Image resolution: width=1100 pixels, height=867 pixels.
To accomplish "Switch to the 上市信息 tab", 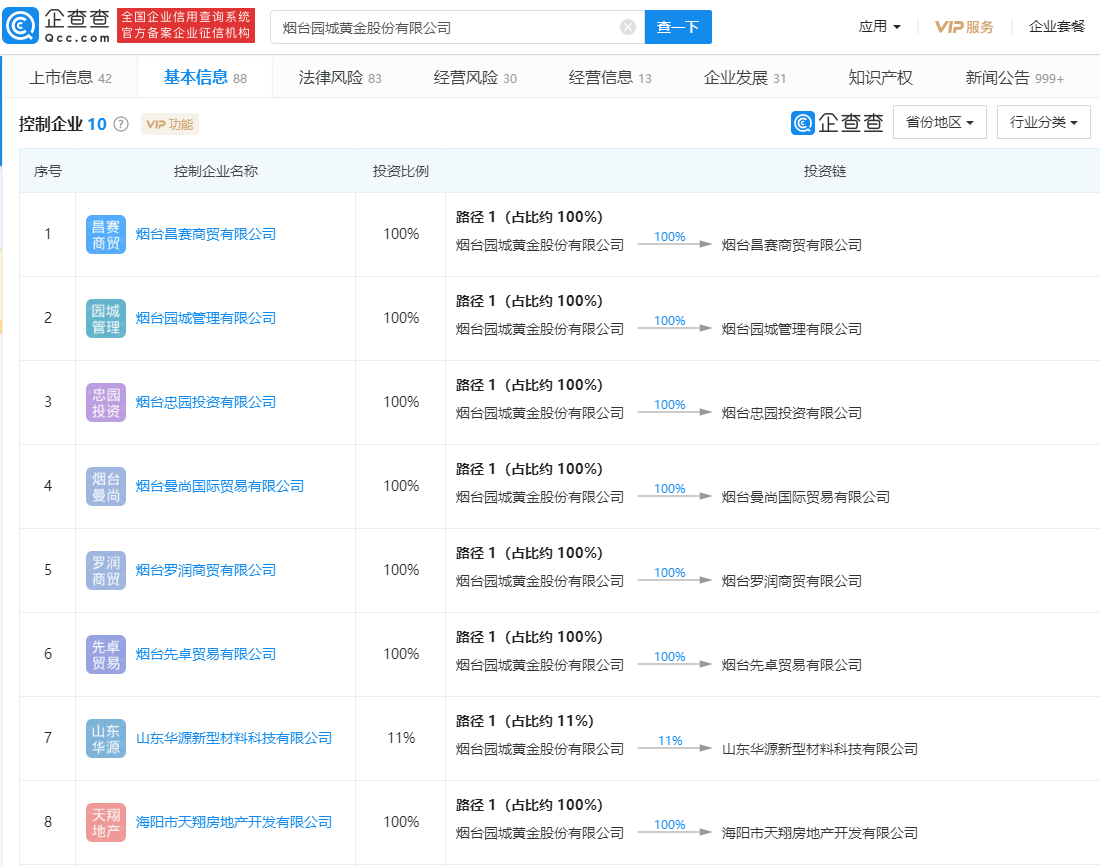I will [70, 78].
